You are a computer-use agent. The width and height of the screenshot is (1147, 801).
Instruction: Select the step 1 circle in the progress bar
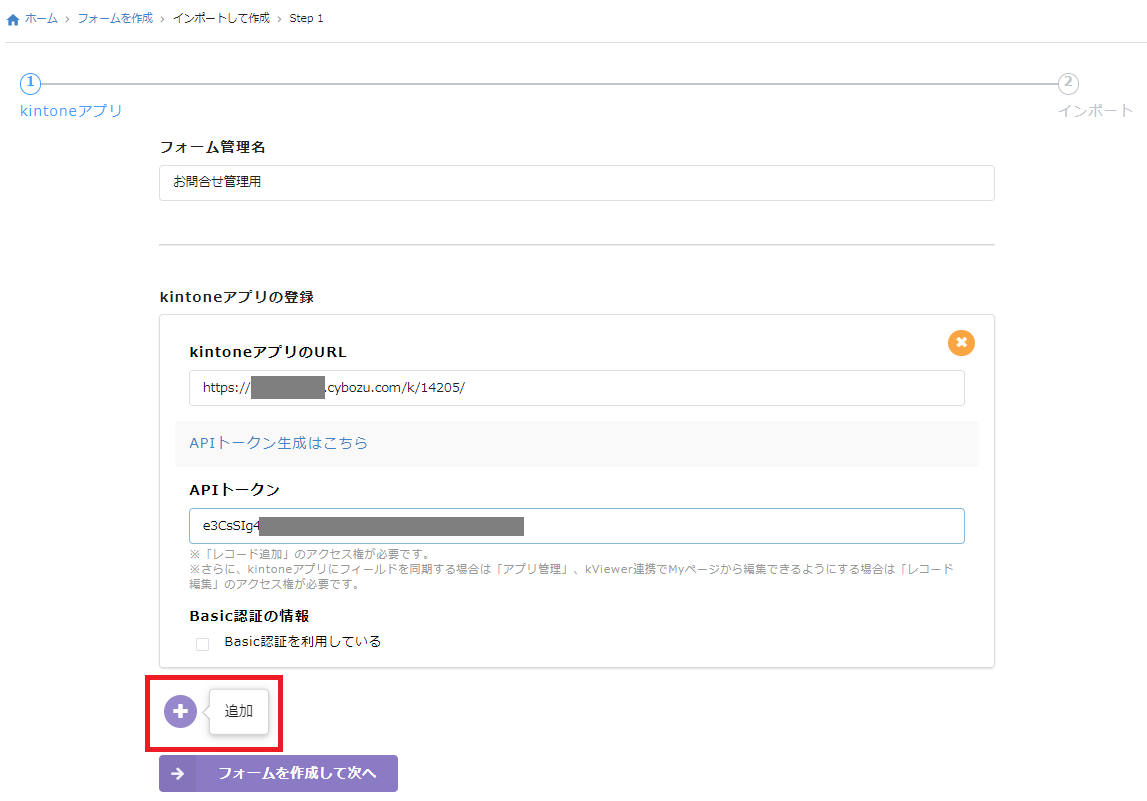coord(30,83)
